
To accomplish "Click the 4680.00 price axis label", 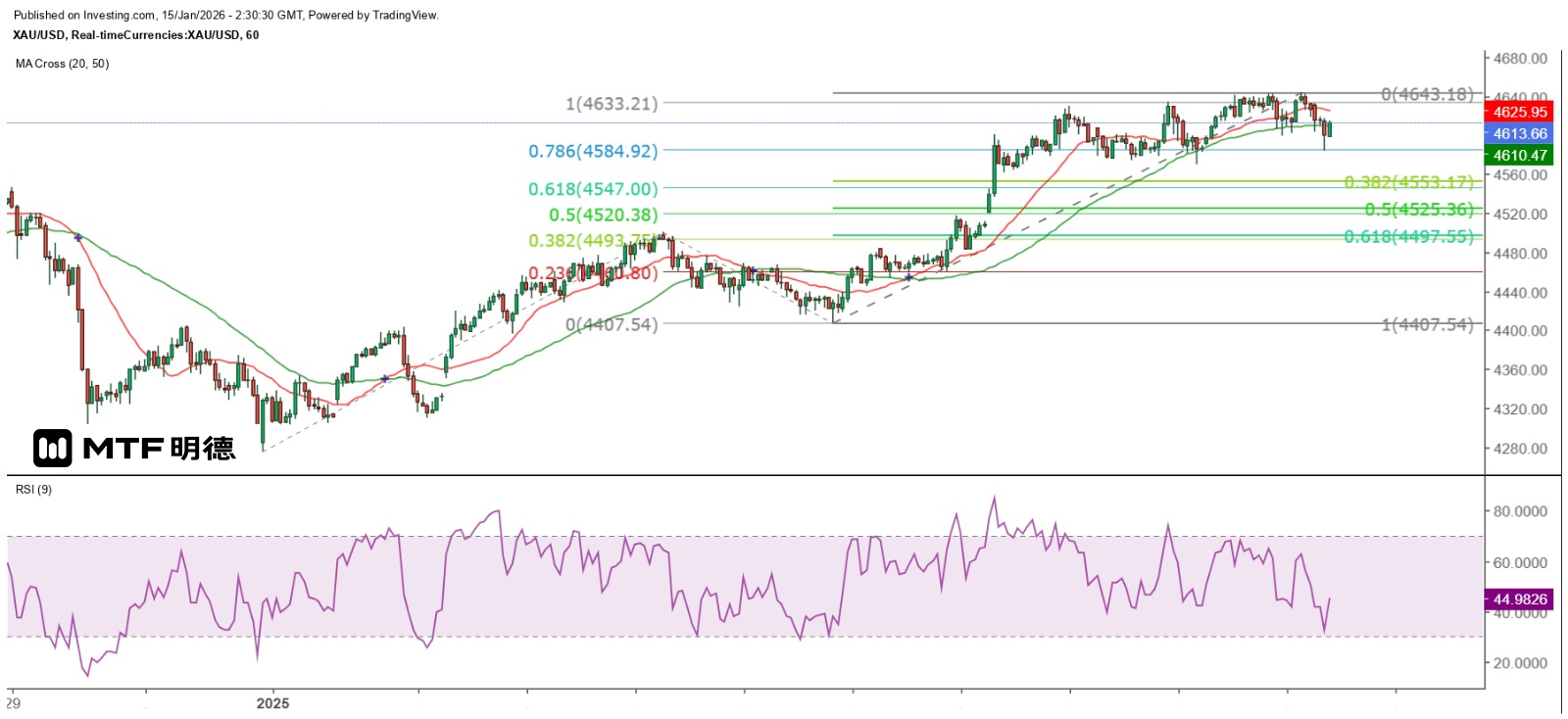I will click(1520, 59).
